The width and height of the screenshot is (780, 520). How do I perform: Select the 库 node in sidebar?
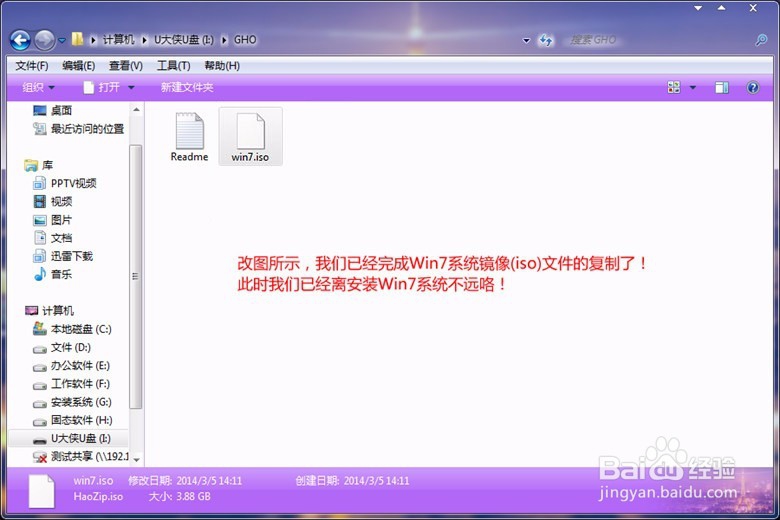[39, 165]
